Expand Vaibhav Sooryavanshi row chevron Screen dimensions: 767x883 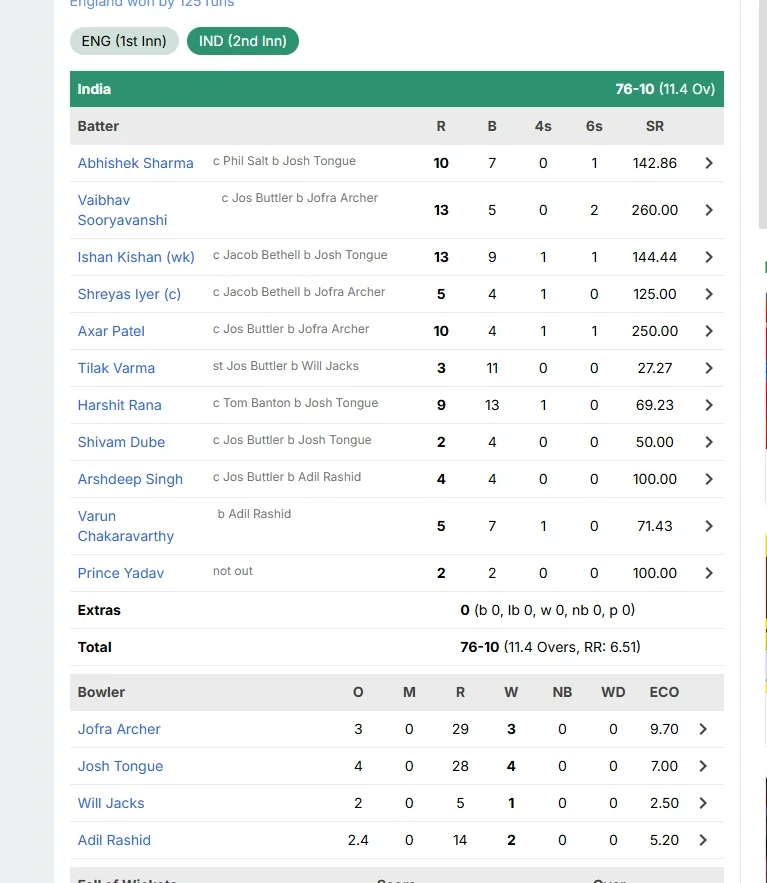point(709,210)
